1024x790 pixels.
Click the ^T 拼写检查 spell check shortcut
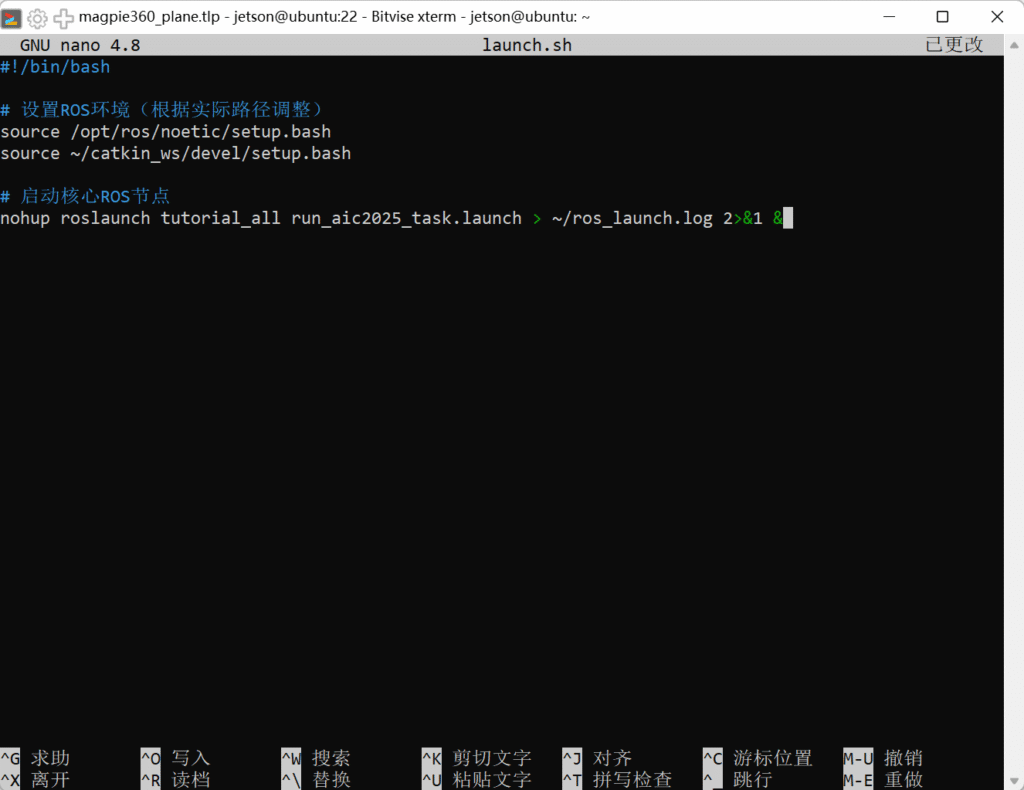point(617,779)
